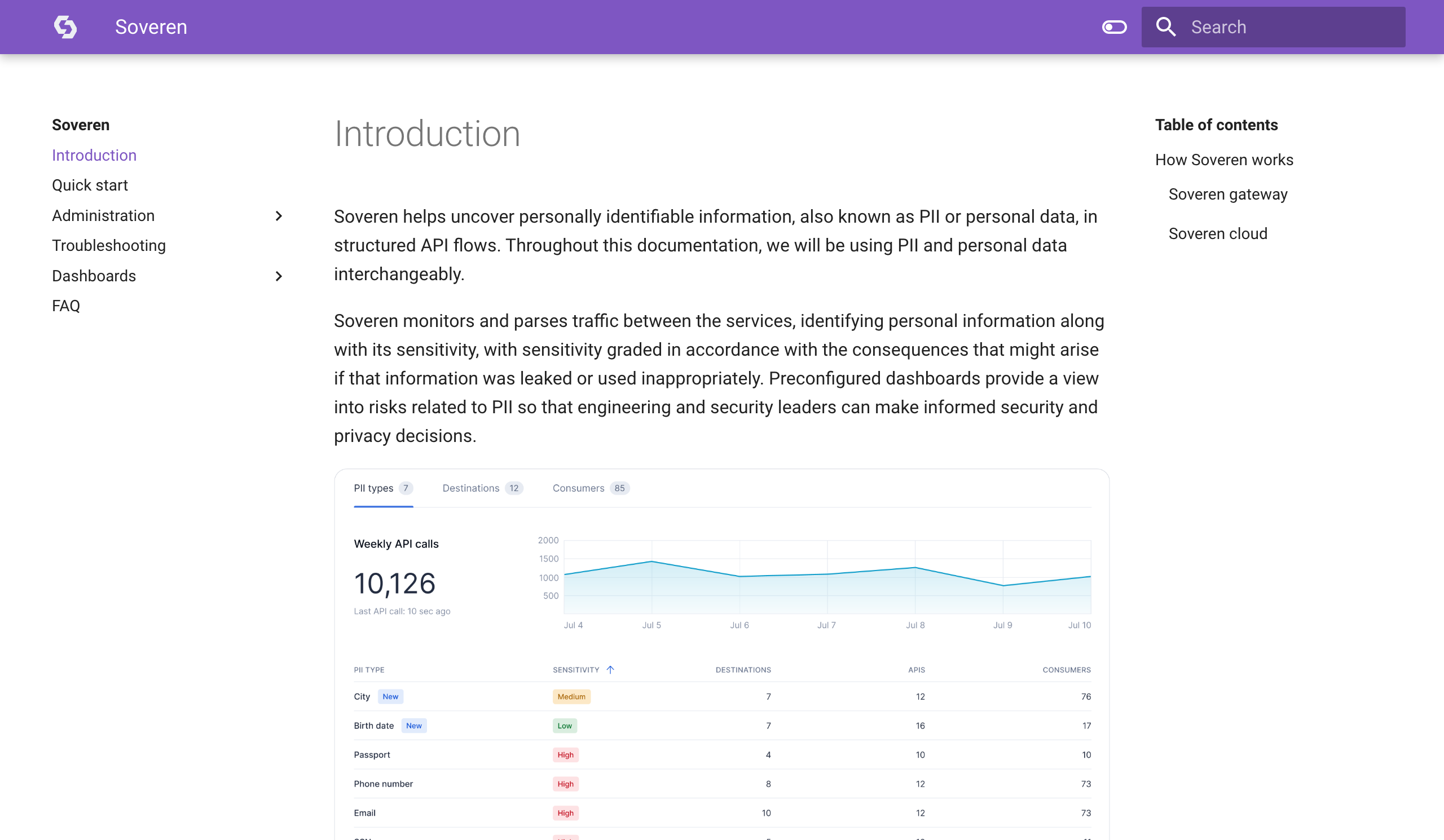
Task: Click the APIS column header
Action: coord(916,670)
